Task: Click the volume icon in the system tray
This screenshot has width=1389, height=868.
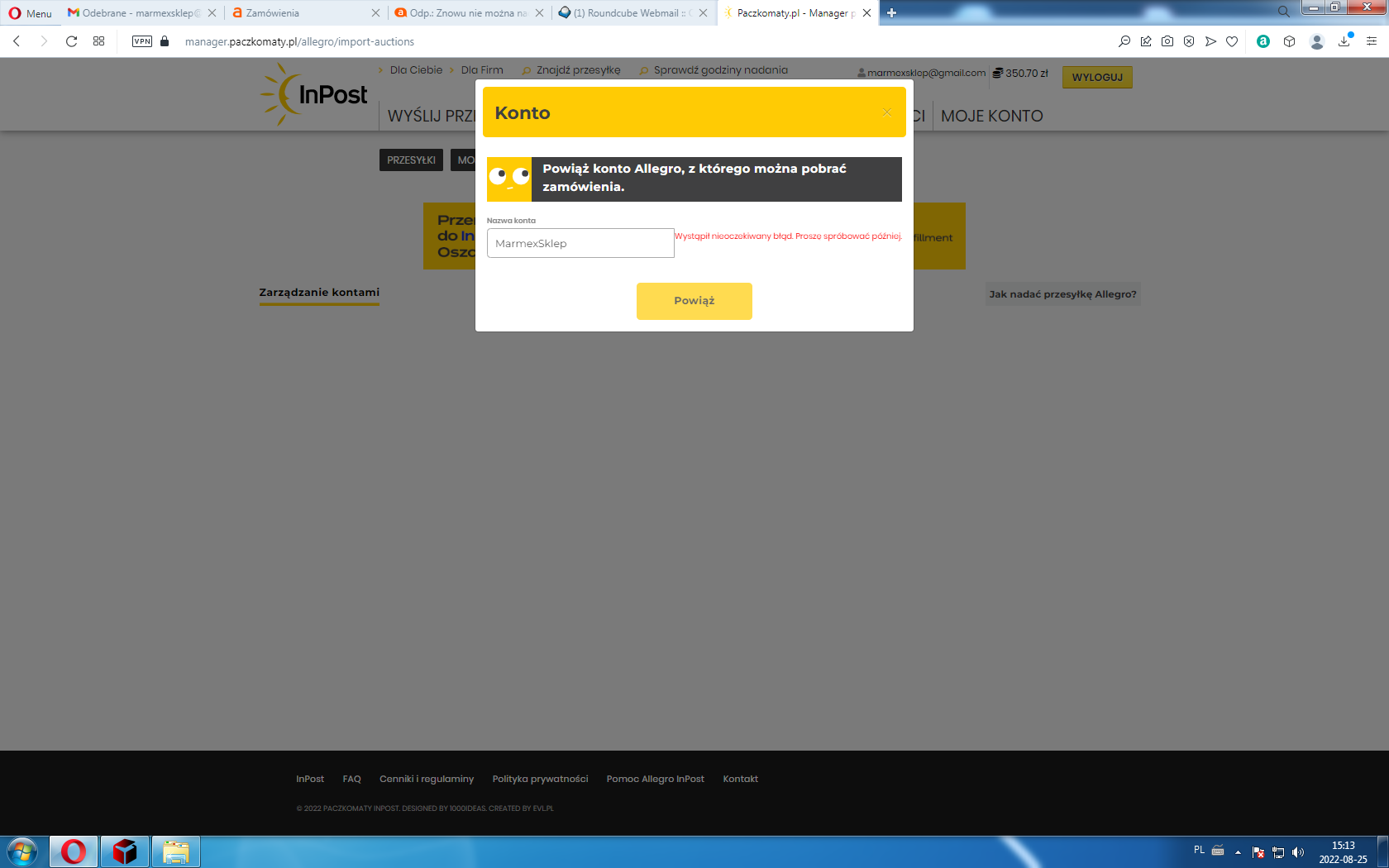Action: [x=1298, y=852]
